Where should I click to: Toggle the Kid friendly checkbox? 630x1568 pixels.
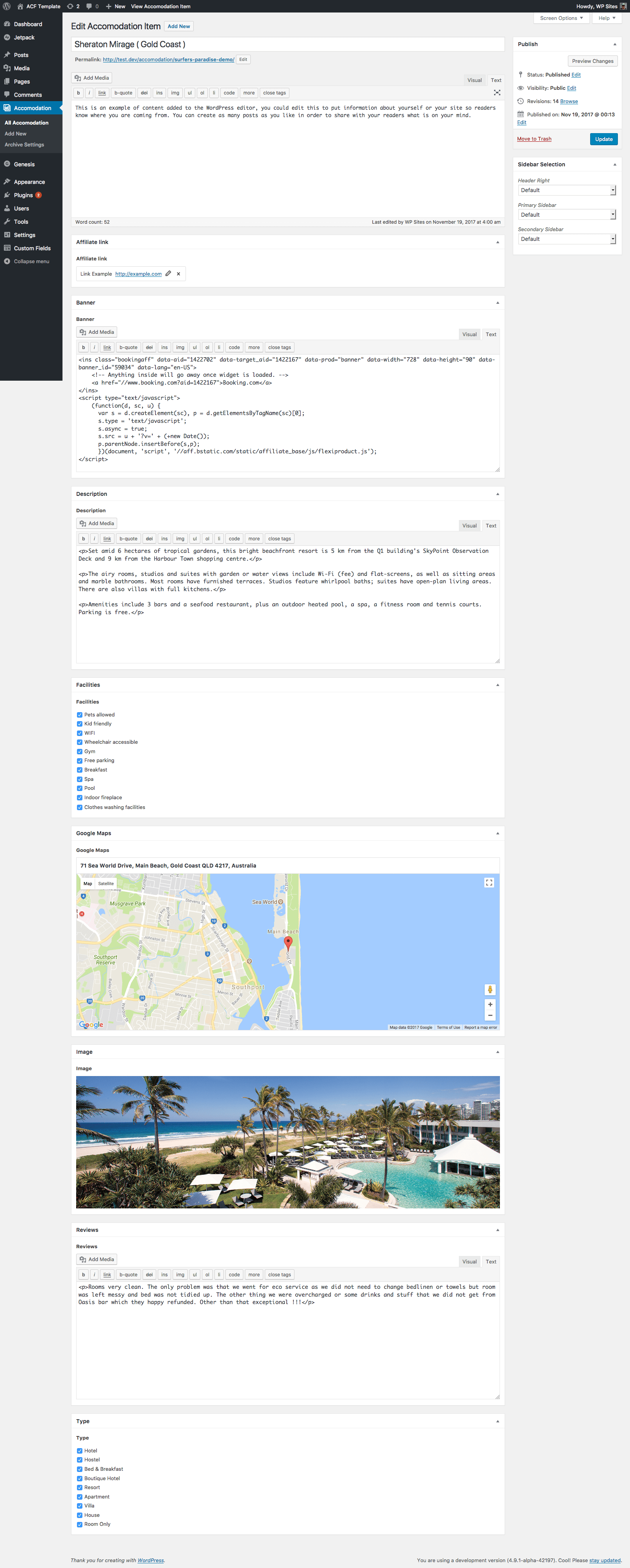pos(80,724)
